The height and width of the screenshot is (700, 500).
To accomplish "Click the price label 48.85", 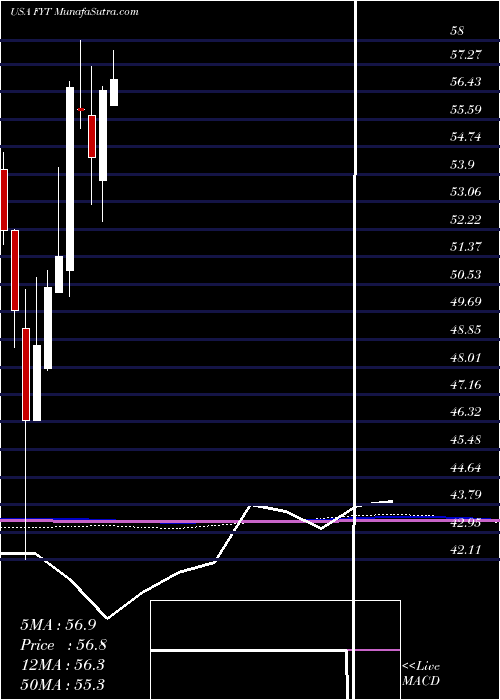I will point(466,330).
